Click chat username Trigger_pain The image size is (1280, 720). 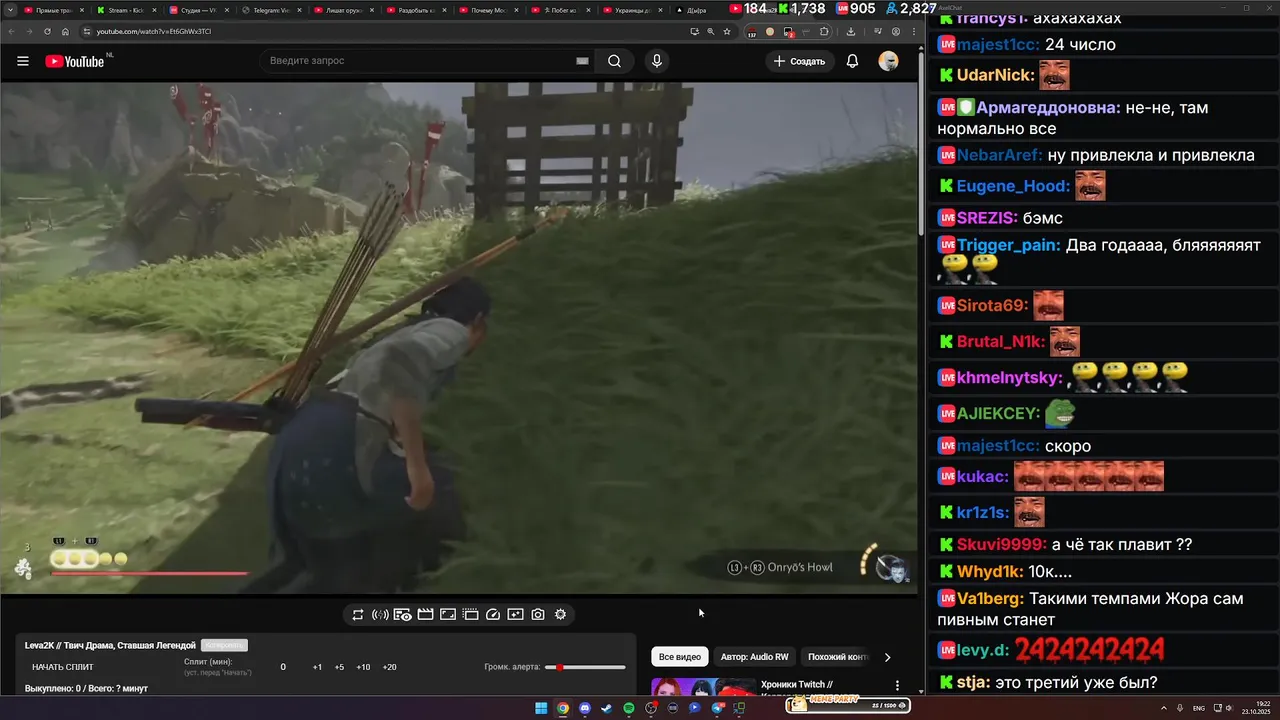(1008, 245)
